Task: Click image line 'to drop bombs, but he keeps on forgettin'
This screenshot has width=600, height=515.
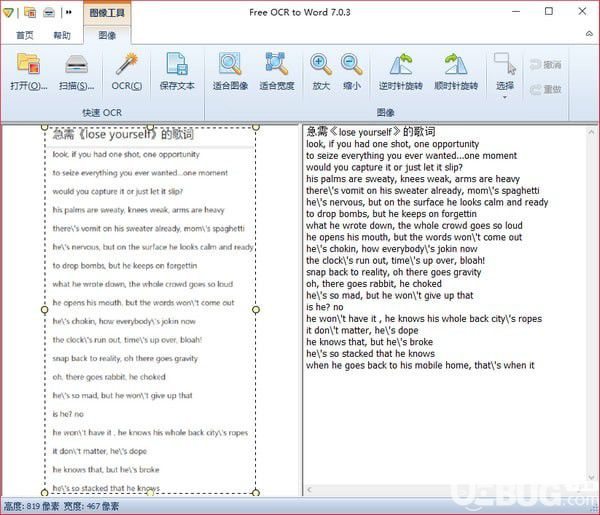Action: [x=125, y=266]
